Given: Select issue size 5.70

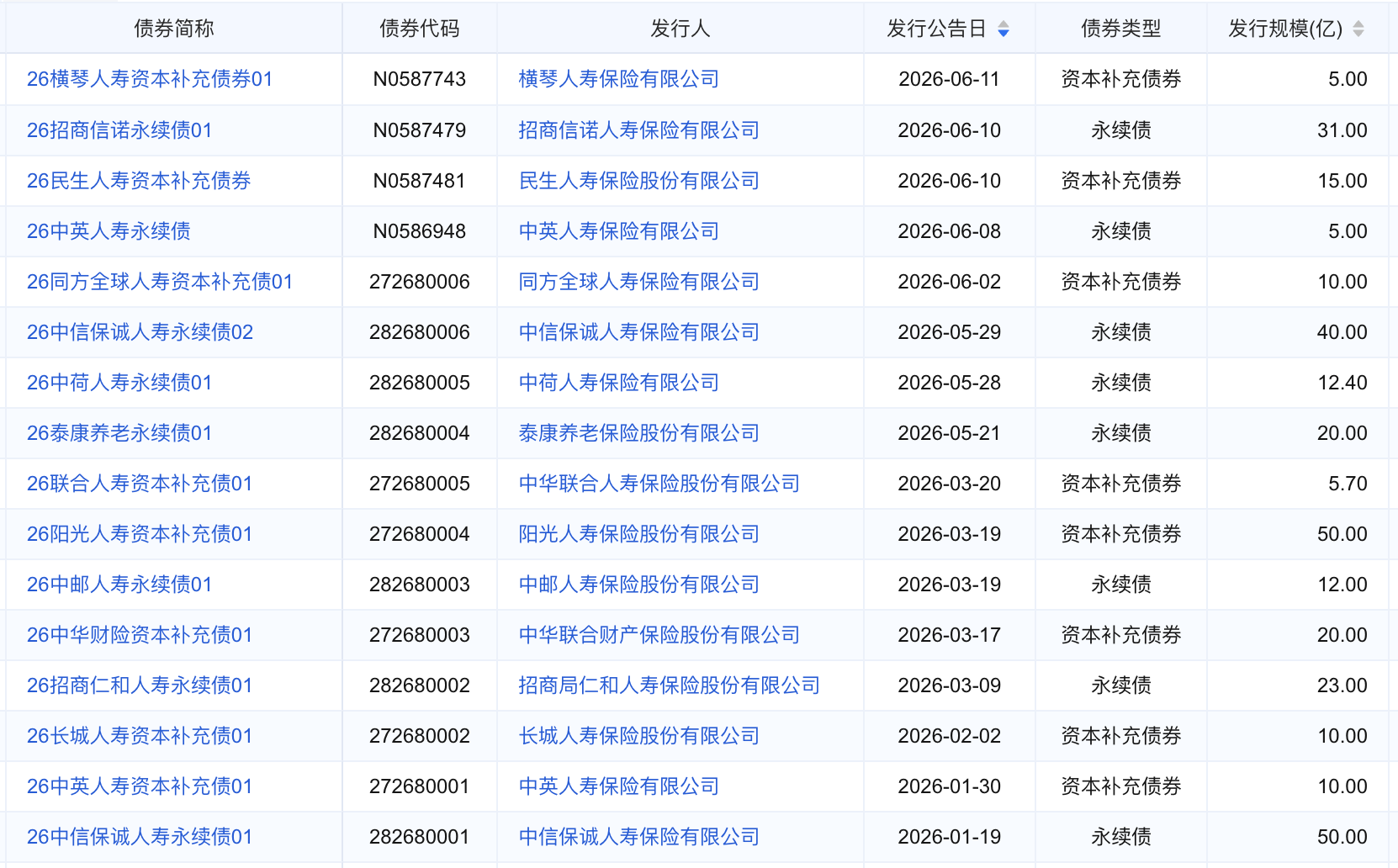Looking at the screenshot, I should [x=1348, y=484].
